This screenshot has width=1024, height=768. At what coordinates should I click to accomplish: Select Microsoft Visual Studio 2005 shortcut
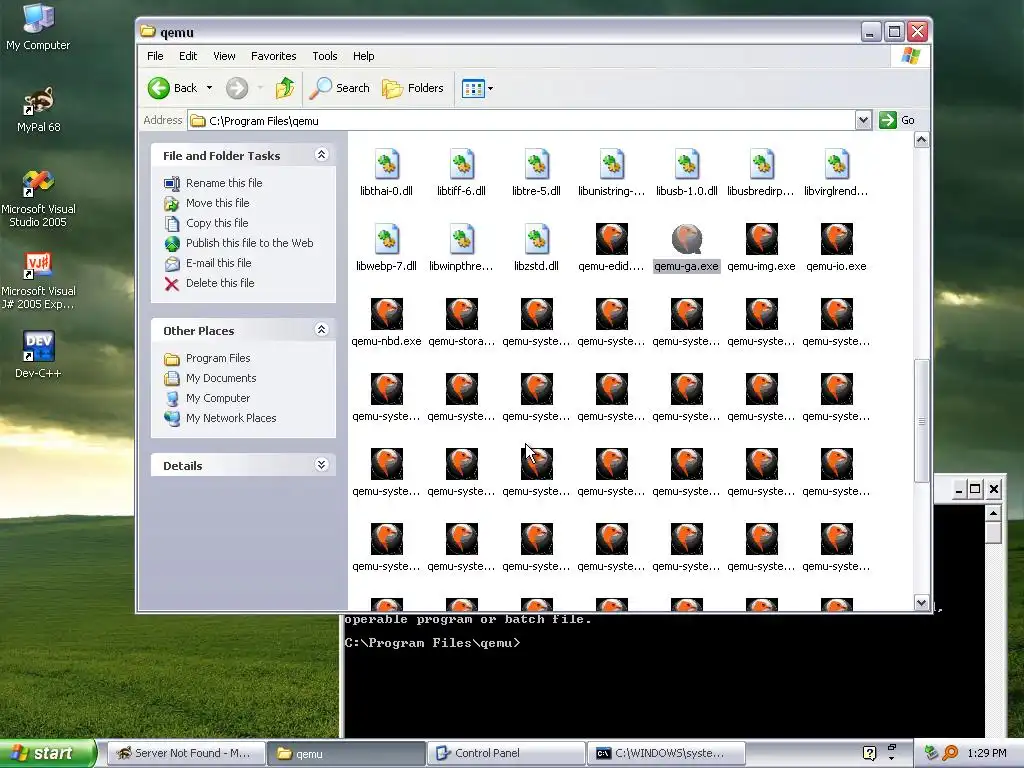coord(38,199)
